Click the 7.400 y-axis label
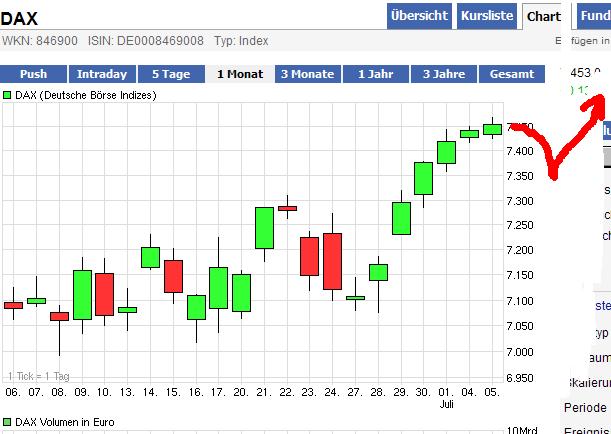 (520, 151)
